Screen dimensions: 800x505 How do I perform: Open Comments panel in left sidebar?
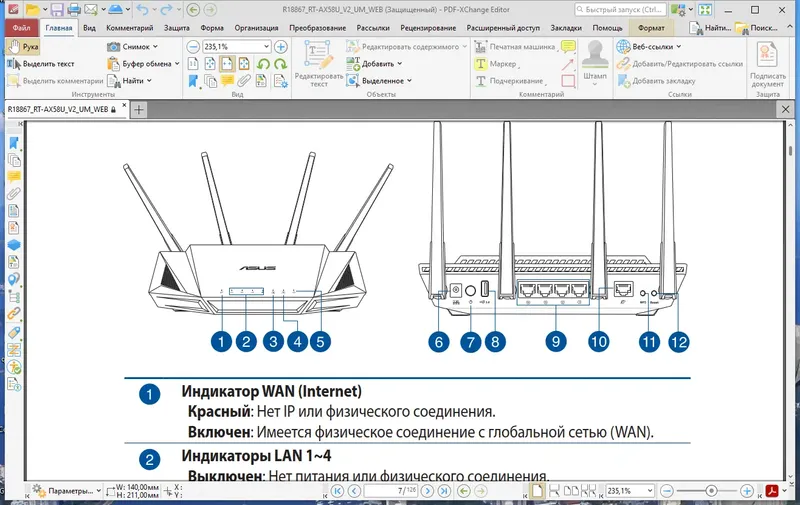coord(14,177)
